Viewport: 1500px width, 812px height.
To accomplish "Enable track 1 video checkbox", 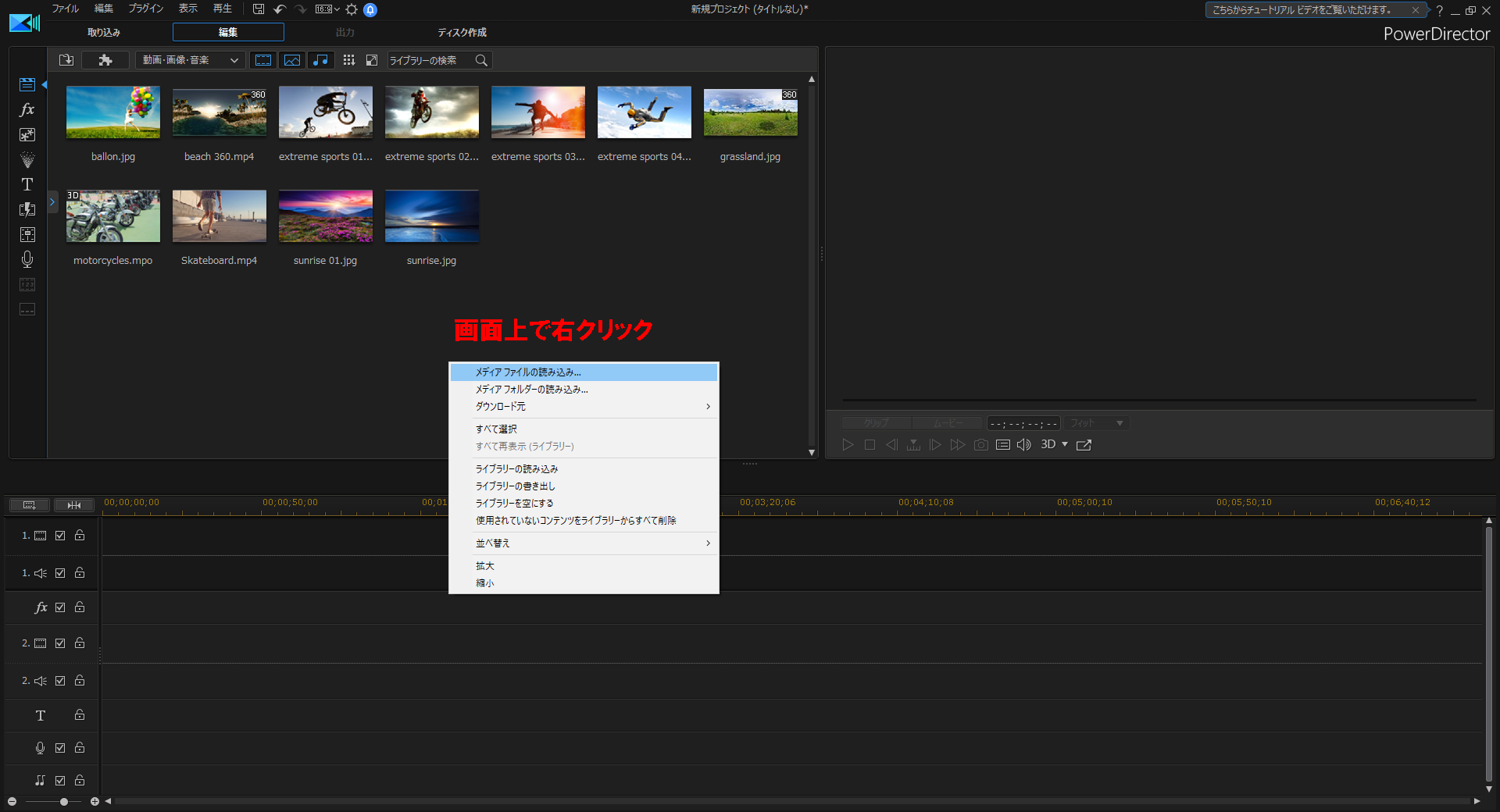I will coord(60,536).
